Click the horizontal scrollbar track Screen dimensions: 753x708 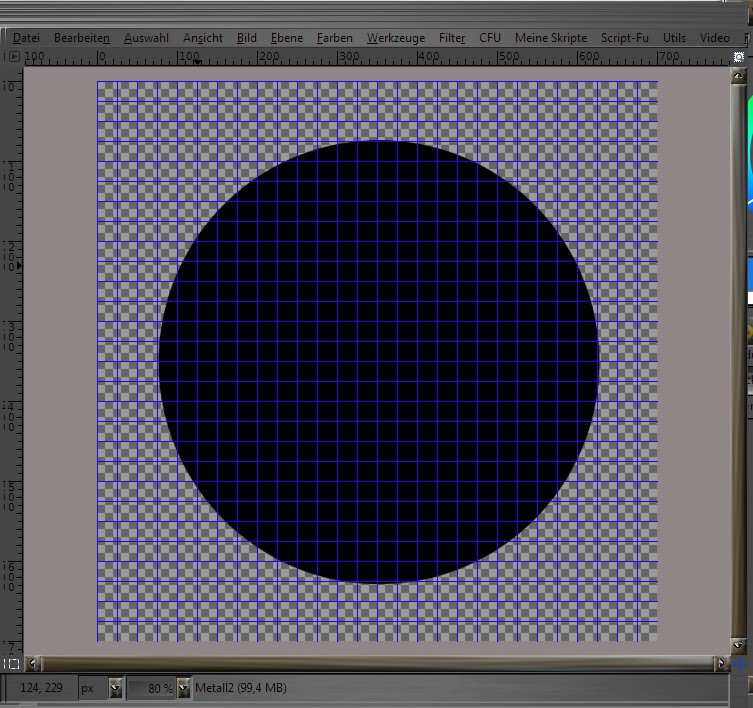click(x=376, y=663)
